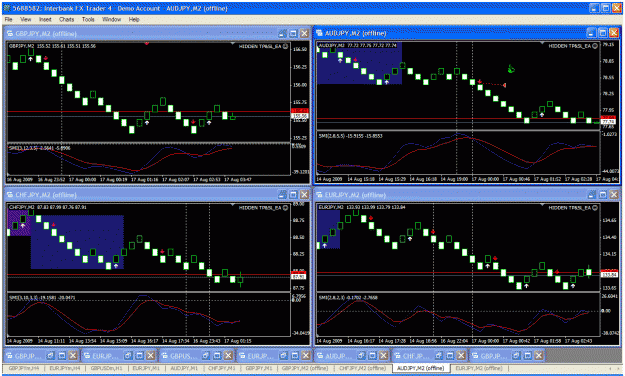Switch to the CHFJPY,M1 chart tab

222,368
